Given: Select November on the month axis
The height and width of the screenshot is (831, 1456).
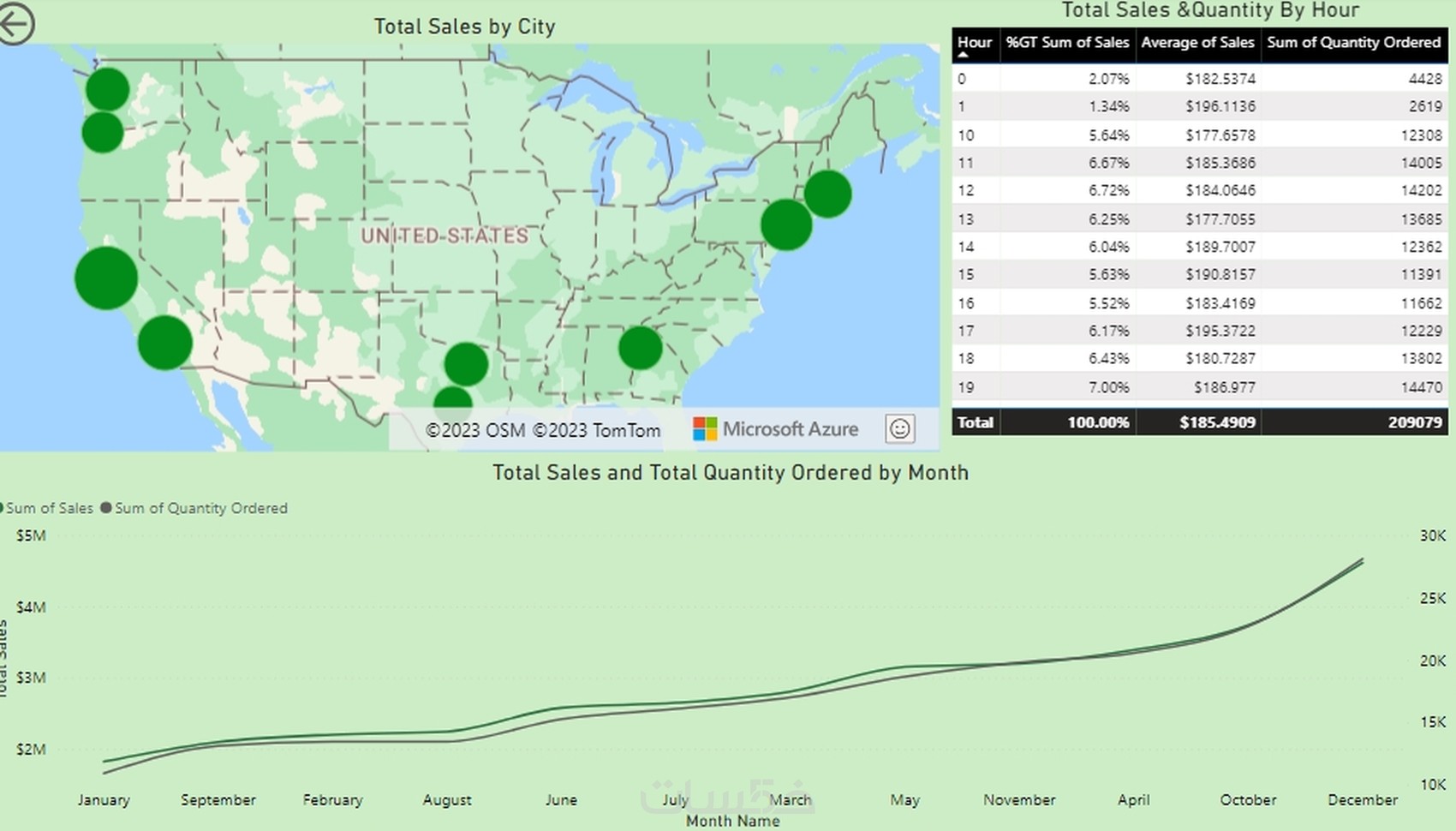Looking at the screenshot, I should pos(1019,799).
